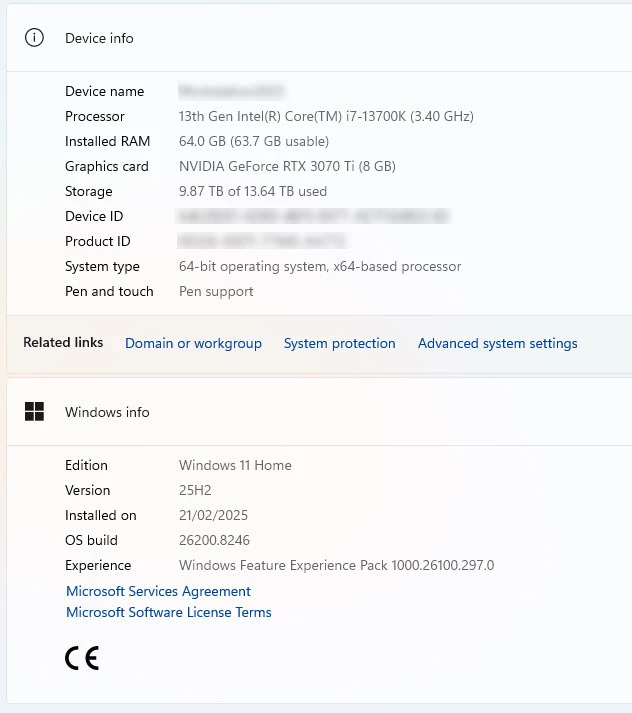The width and height of the screenshot is (632, 713).
Task: Click the Device info section header
Action: (319, 38)
